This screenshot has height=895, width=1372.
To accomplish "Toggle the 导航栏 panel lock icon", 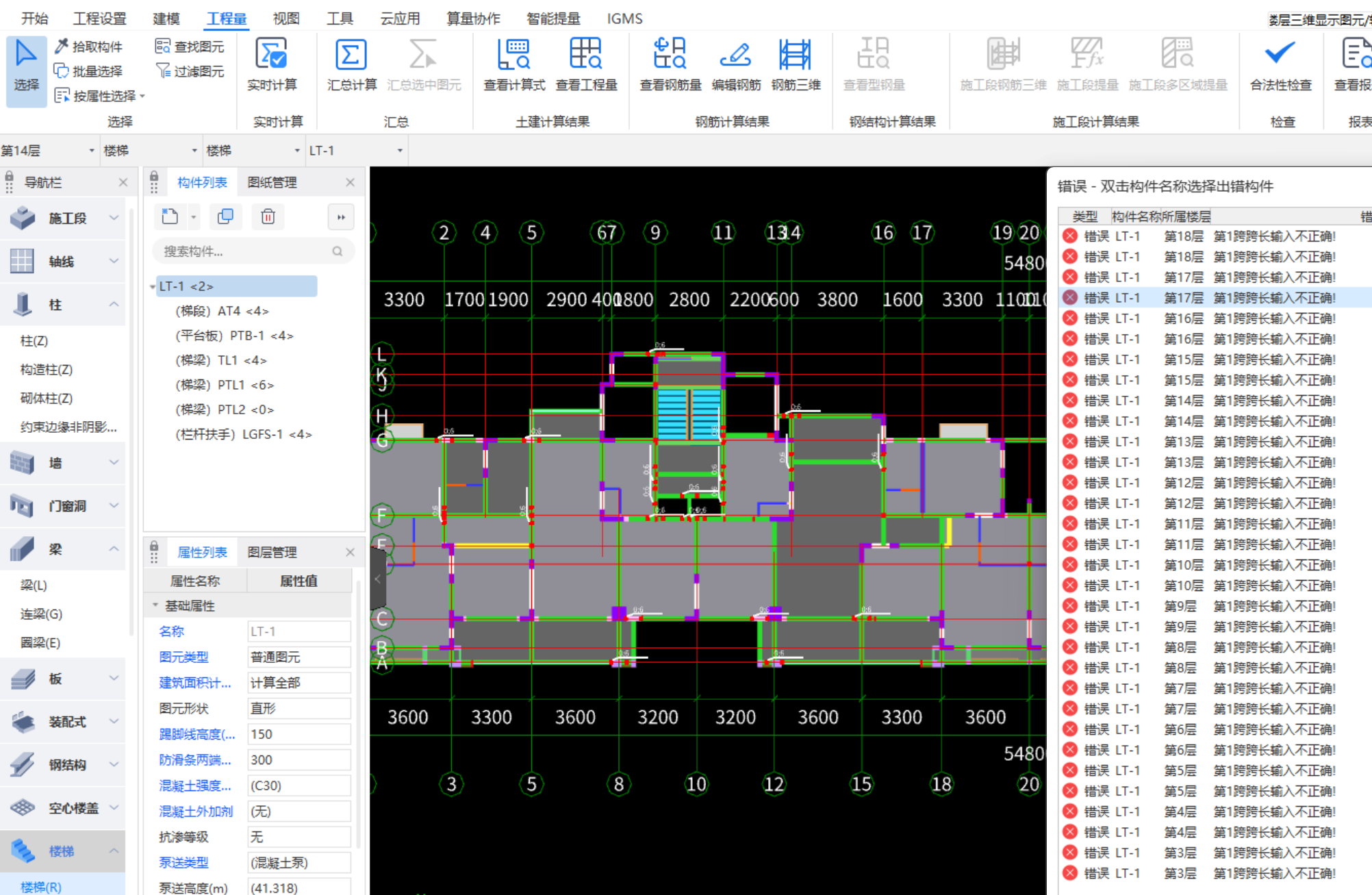I will (x=10, y=177).
